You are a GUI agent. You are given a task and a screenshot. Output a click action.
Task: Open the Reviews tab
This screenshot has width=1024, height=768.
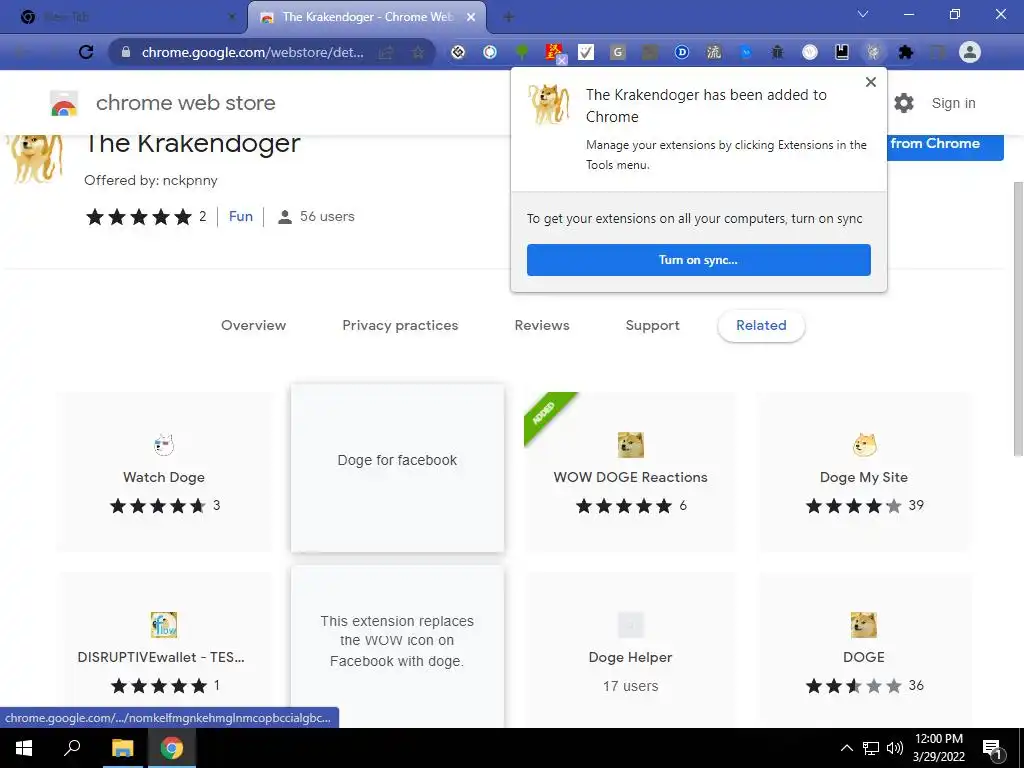click(542, 325)
